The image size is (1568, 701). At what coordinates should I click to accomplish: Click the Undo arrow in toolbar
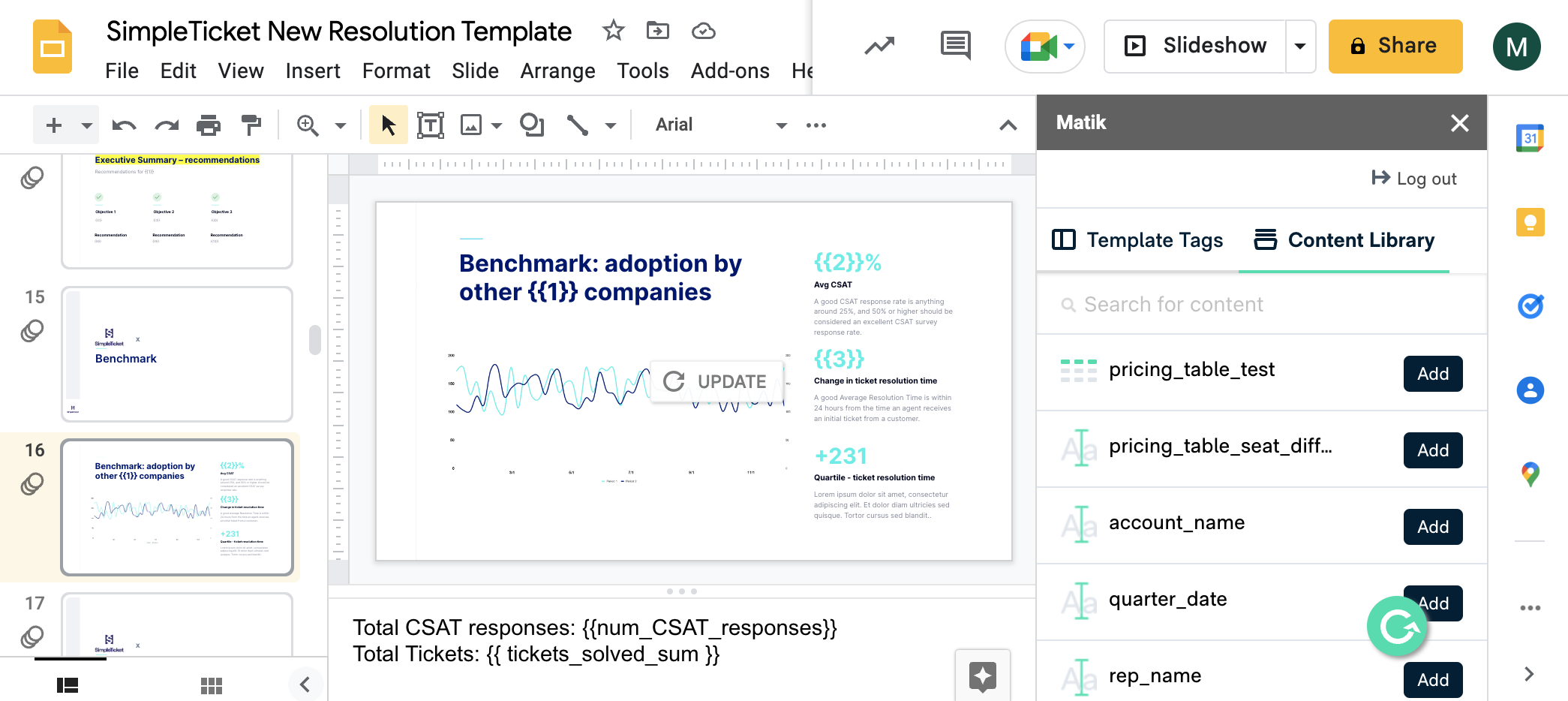click(x=124, y=125)
